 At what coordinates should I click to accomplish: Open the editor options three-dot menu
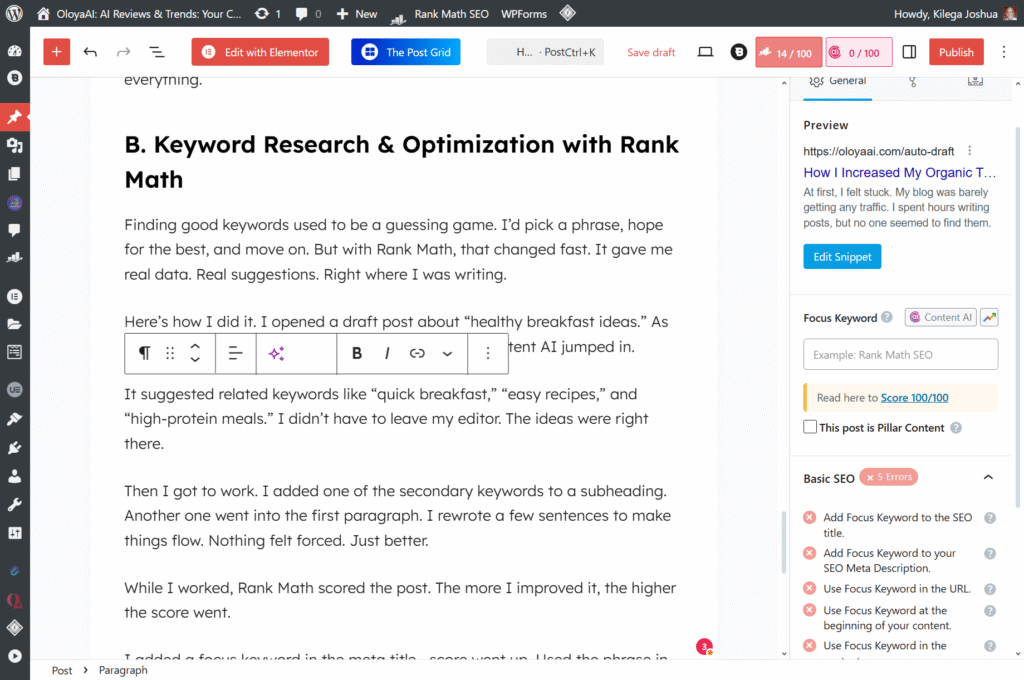pos(1004,52)
